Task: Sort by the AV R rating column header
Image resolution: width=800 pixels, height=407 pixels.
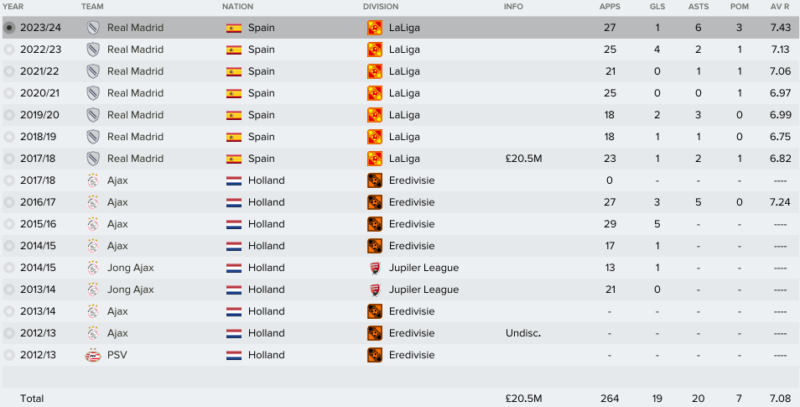Action: pyautogui.click(x=781, y=7)
